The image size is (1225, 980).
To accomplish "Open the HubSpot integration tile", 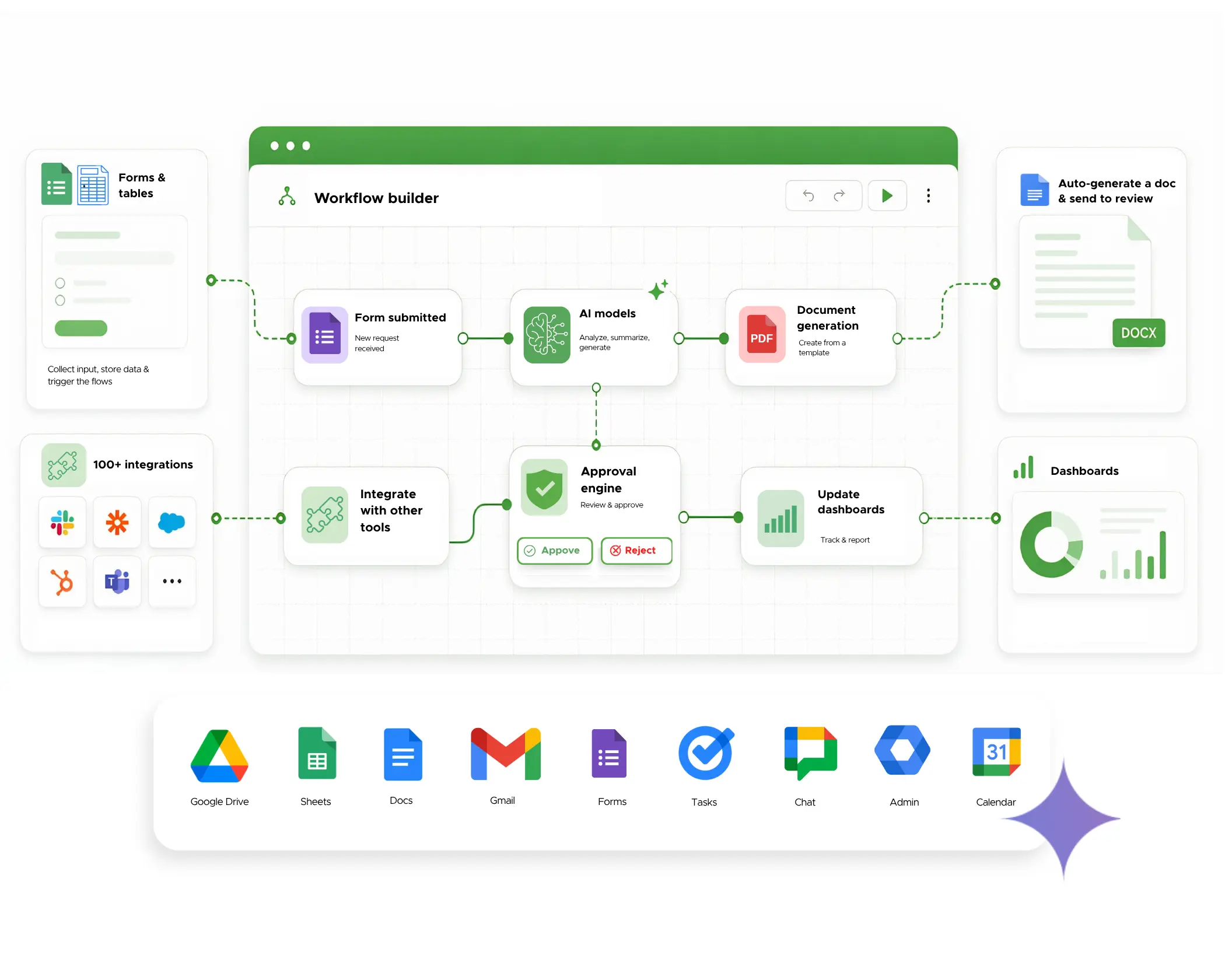I will (62, 582).
